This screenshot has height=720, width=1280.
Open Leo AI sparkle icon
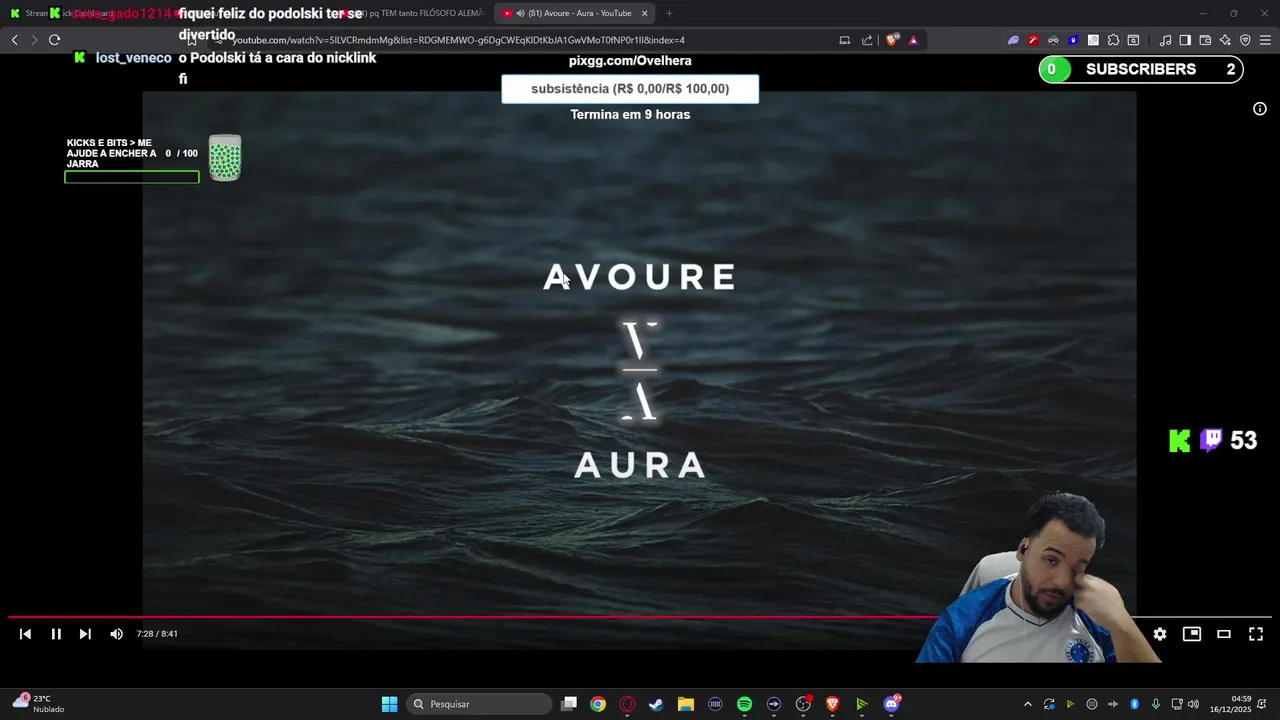point(1225,40)
